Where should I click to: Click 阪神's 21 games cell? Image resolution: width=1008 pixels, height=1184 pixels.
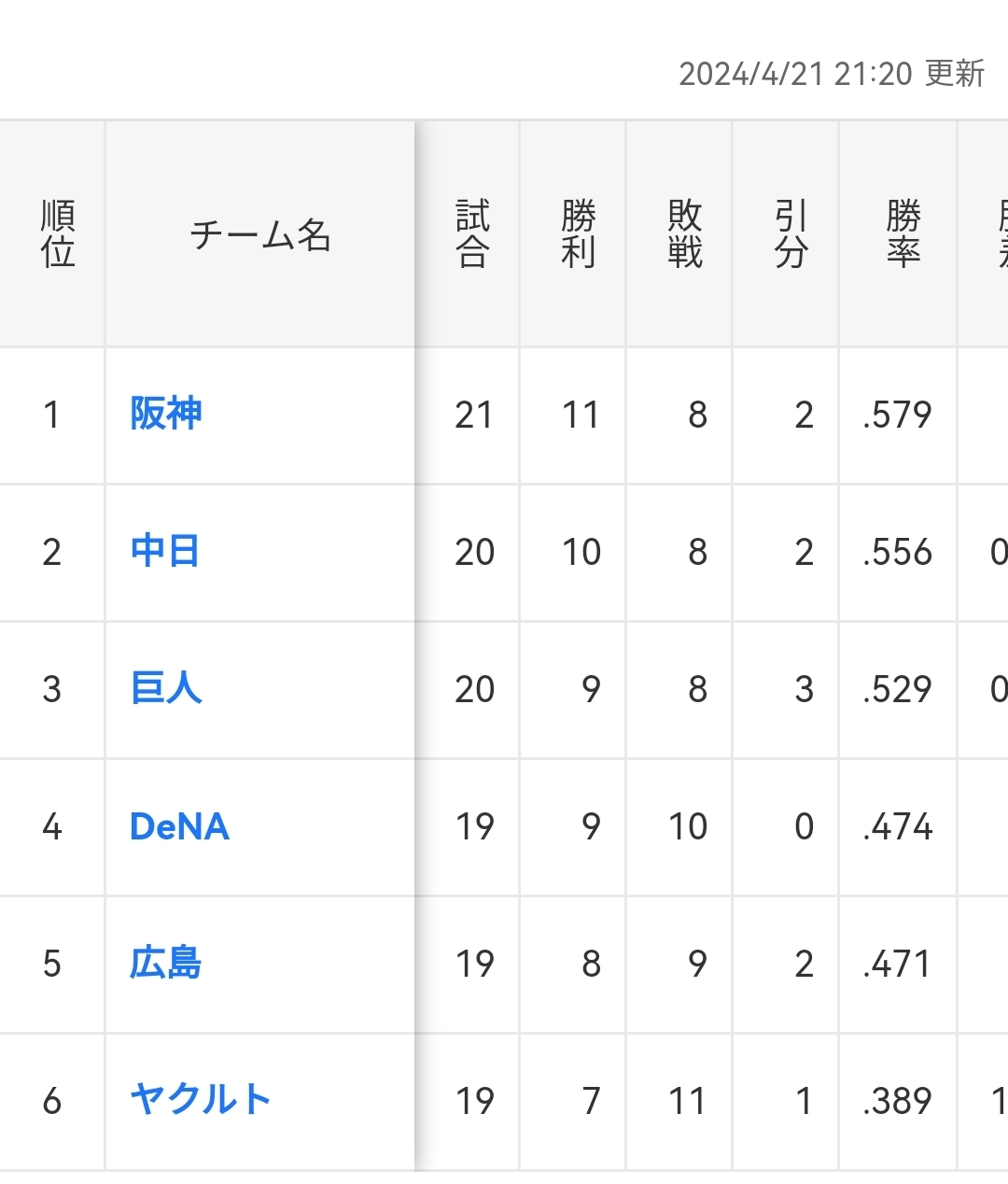coord(473,415)
